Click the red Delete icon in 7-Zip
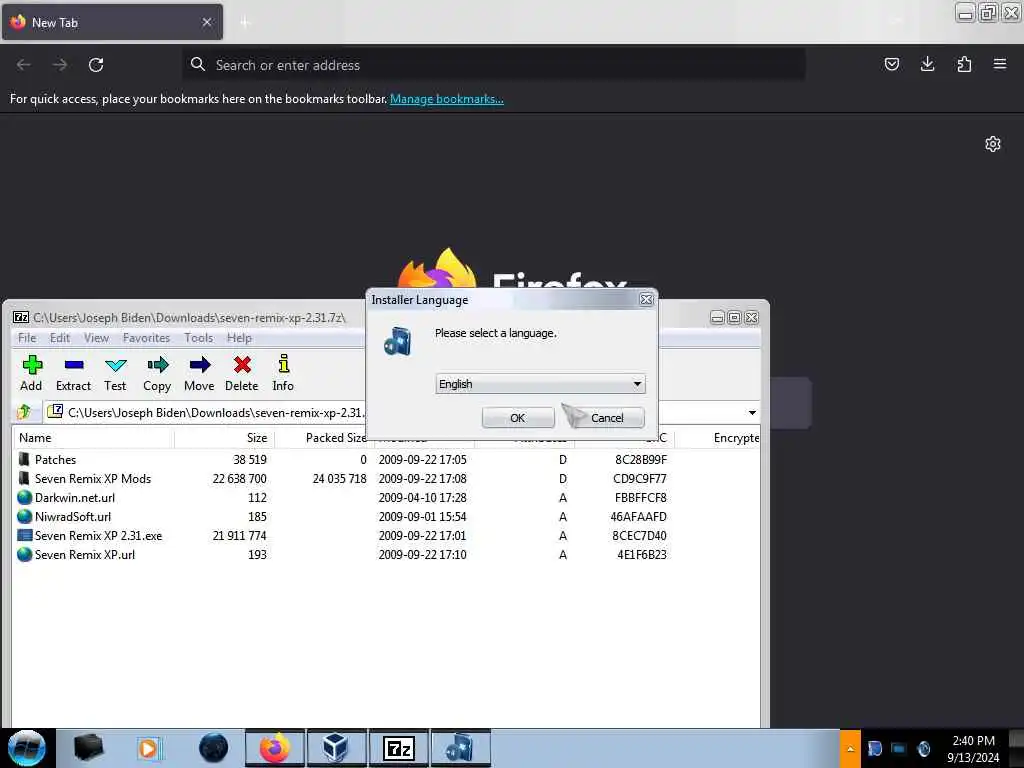 pyautogui.click(x=242, y=374)
